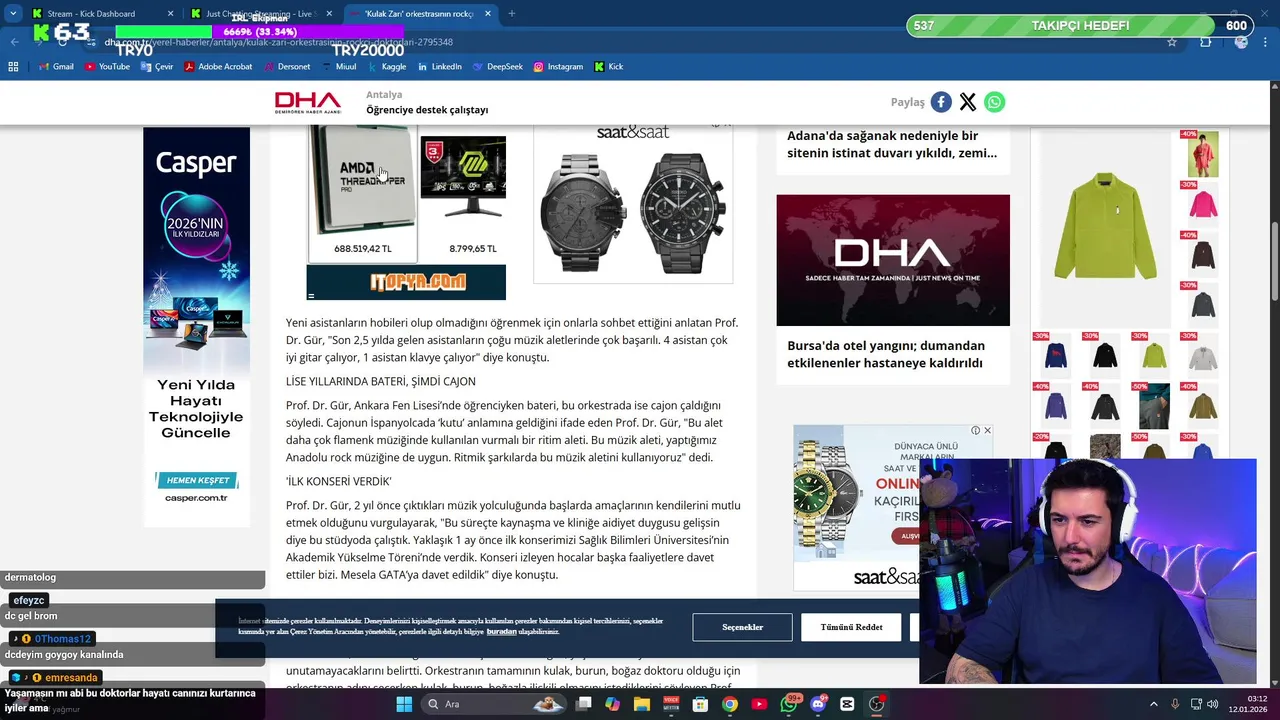Screen dimensions: 1280x720
Task: Switch to the 'Just Chatting Streaming' tab
Action: (x=260, y=14)
